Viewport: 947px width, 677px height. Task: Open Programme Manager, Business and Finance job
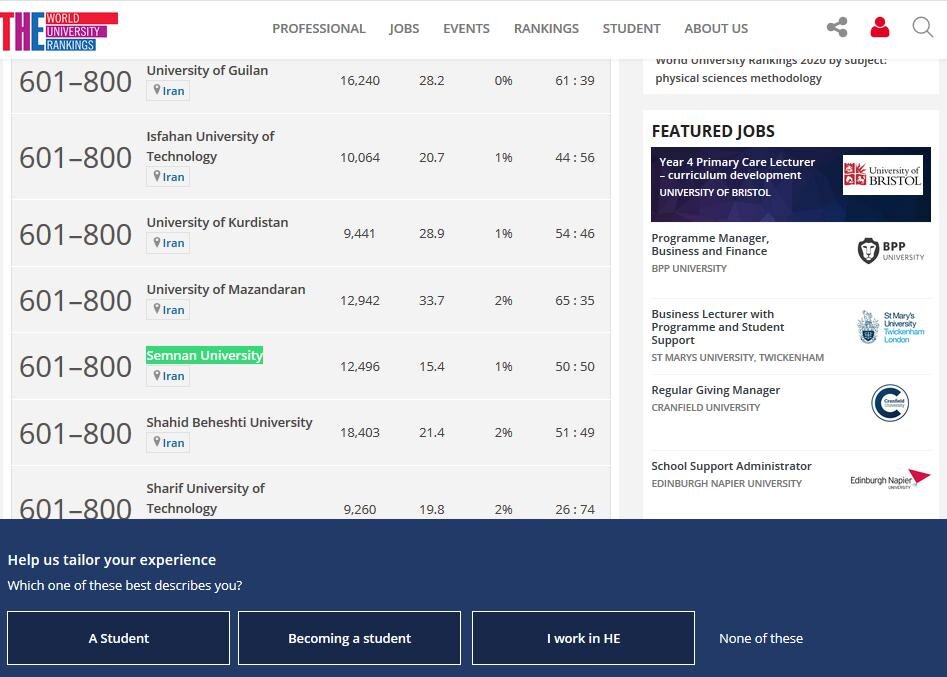710,245
